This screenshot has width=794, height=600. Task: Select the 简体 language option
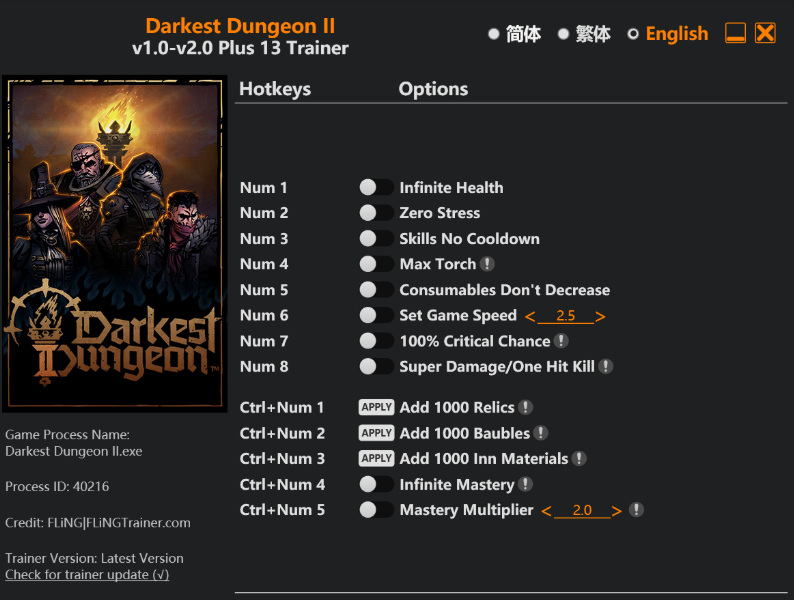pos(514,34)
